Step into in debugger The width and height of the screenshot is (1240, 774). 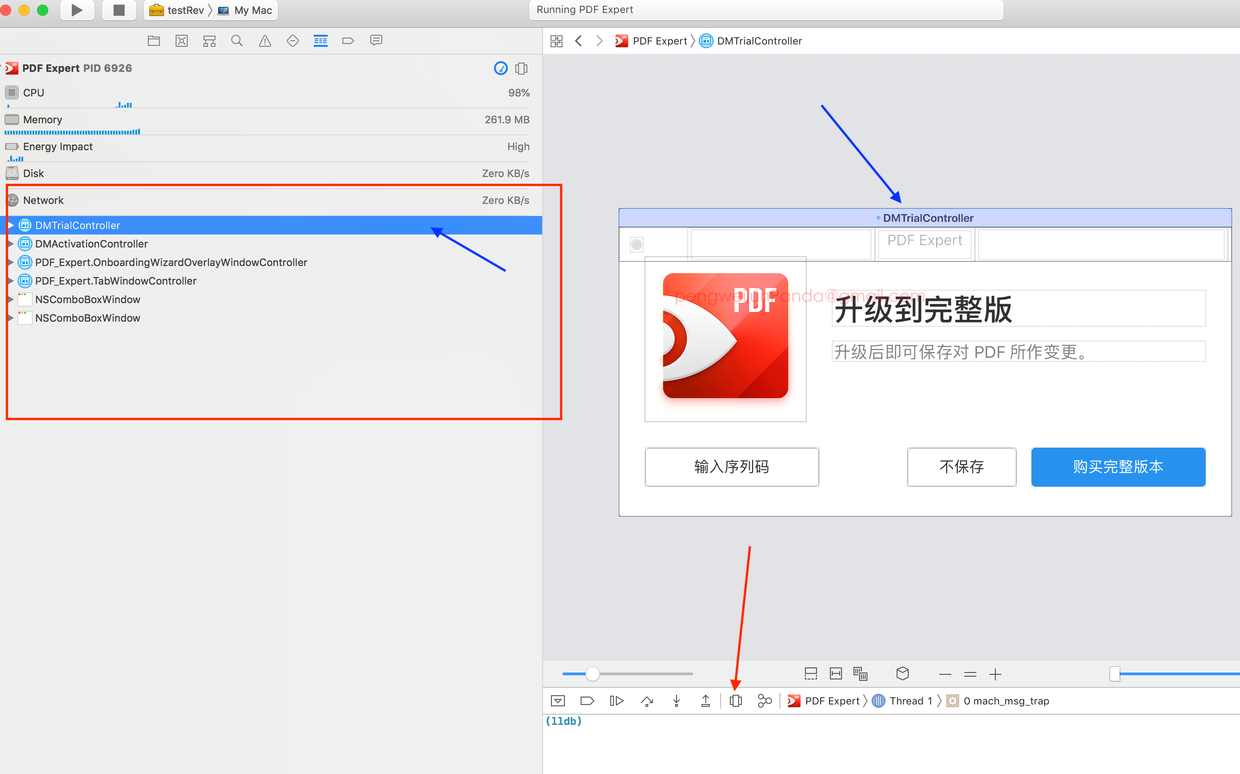[676, 701]
